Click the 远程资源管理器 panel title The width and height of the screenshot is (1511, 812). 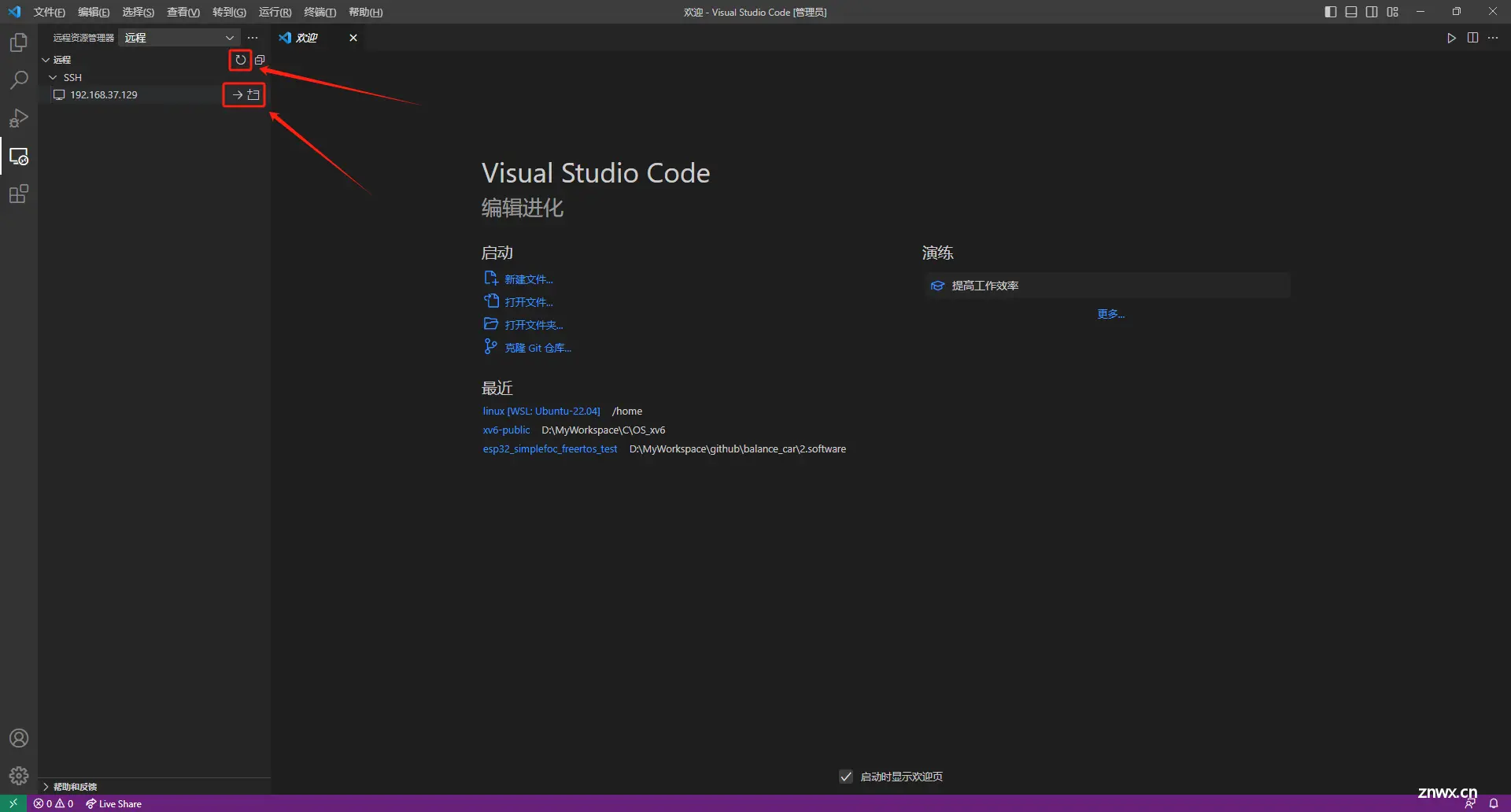pyautogui.click(x=83, y=38)
